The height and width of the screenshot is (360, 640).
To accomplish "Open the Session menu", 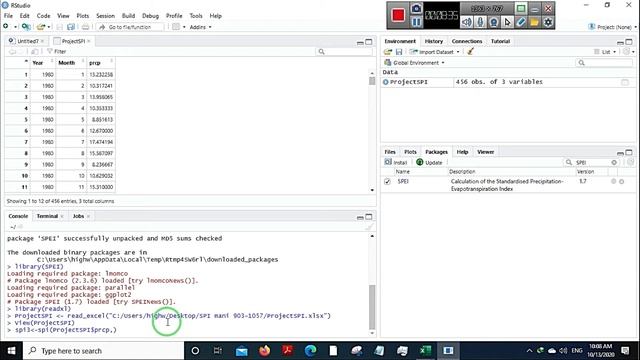I will pyautogui.click(x=105, y=16).
